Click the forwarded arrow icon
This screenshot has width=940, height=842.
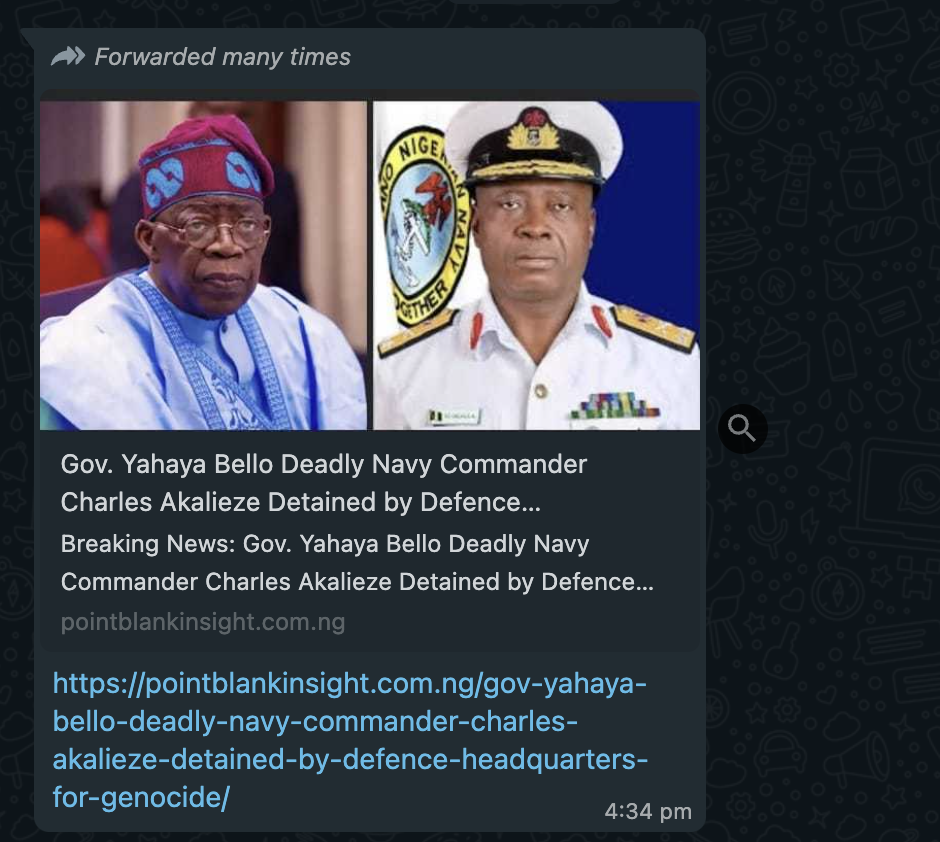[x=68, y=57]
